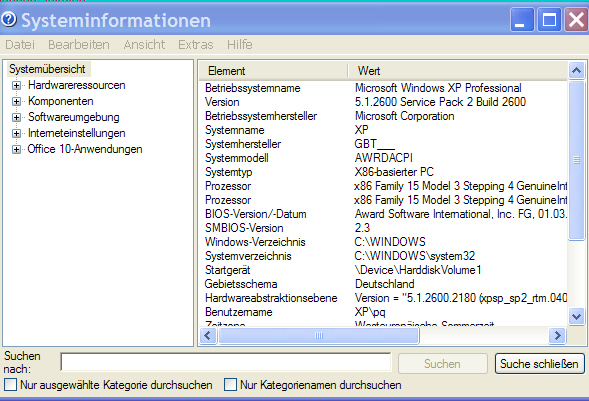The height and width of the screenshot is (401, 589).
Task: Click the value \Device\HarddiskVolume1
Action: 418,270
